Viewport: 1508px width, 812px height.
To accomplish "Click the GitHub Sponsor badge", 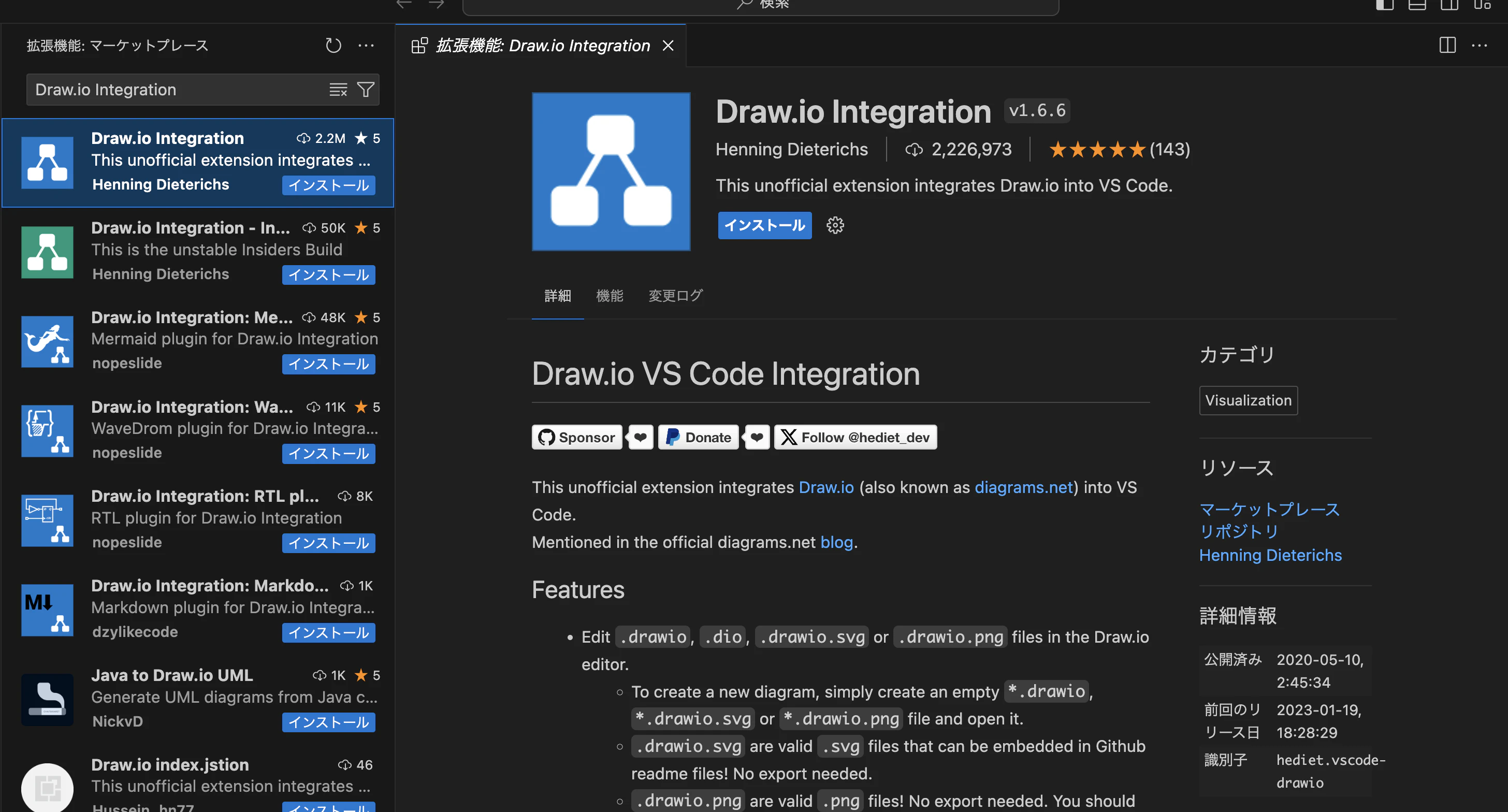I will [576, 437].
